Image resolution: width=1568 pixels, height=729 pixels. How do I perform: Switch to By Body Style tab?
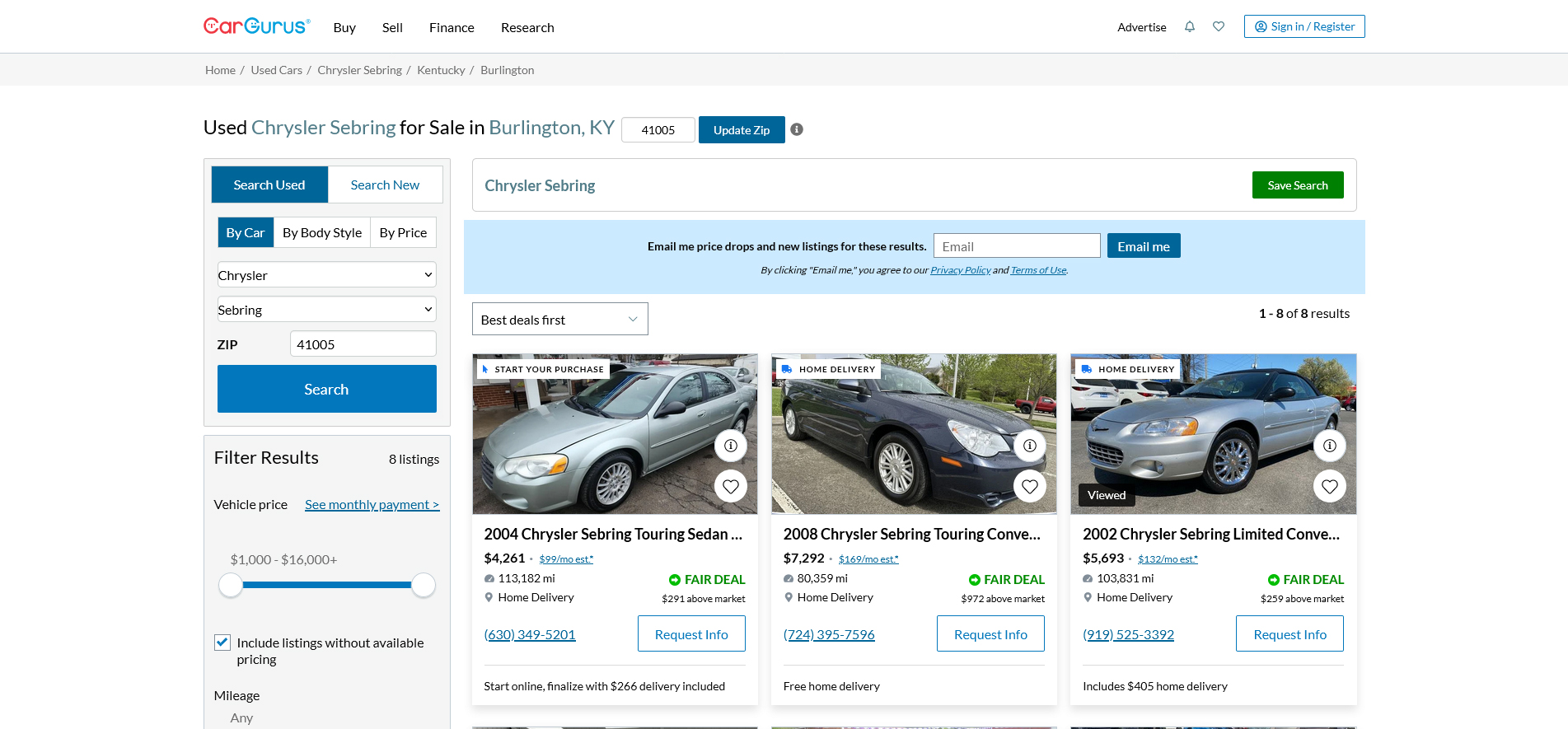click(x=322, y=232)
